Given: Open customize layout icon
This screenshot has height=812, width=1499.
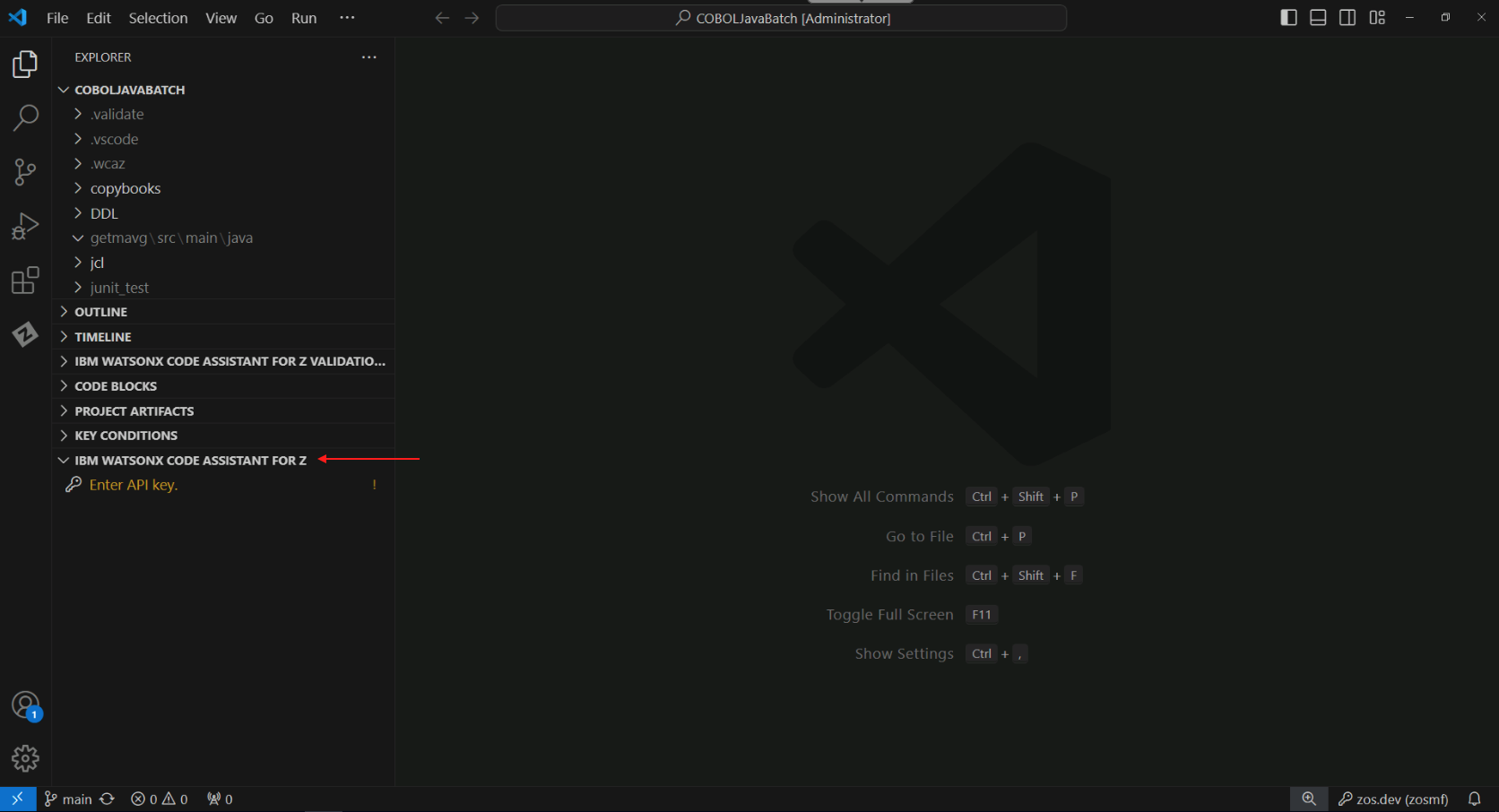Looking at the screenshot, I should pyautogui.click(x=1378, y=18).
